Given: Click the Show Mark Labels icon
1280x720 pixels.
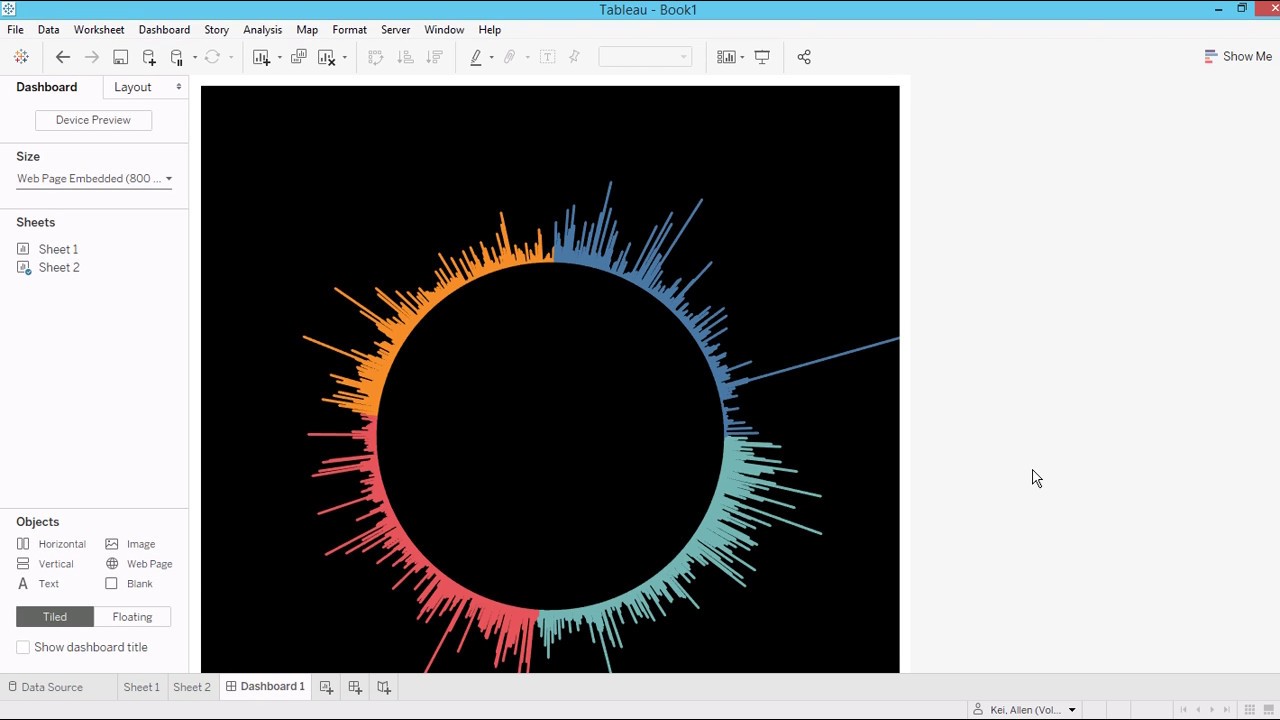Looking at the screenshot, I should click(547, 57).
